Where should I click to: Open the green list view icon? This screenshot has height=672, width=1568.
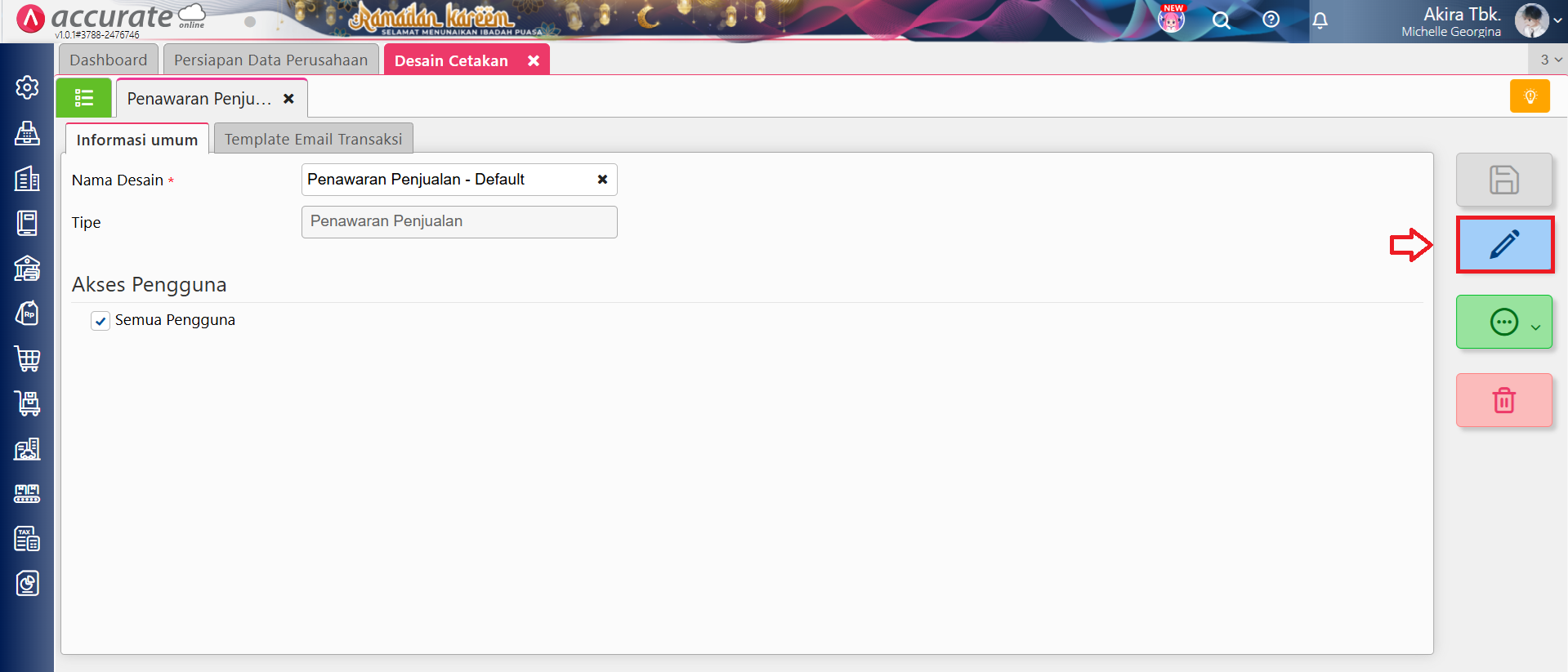click(x=84, y=99)
